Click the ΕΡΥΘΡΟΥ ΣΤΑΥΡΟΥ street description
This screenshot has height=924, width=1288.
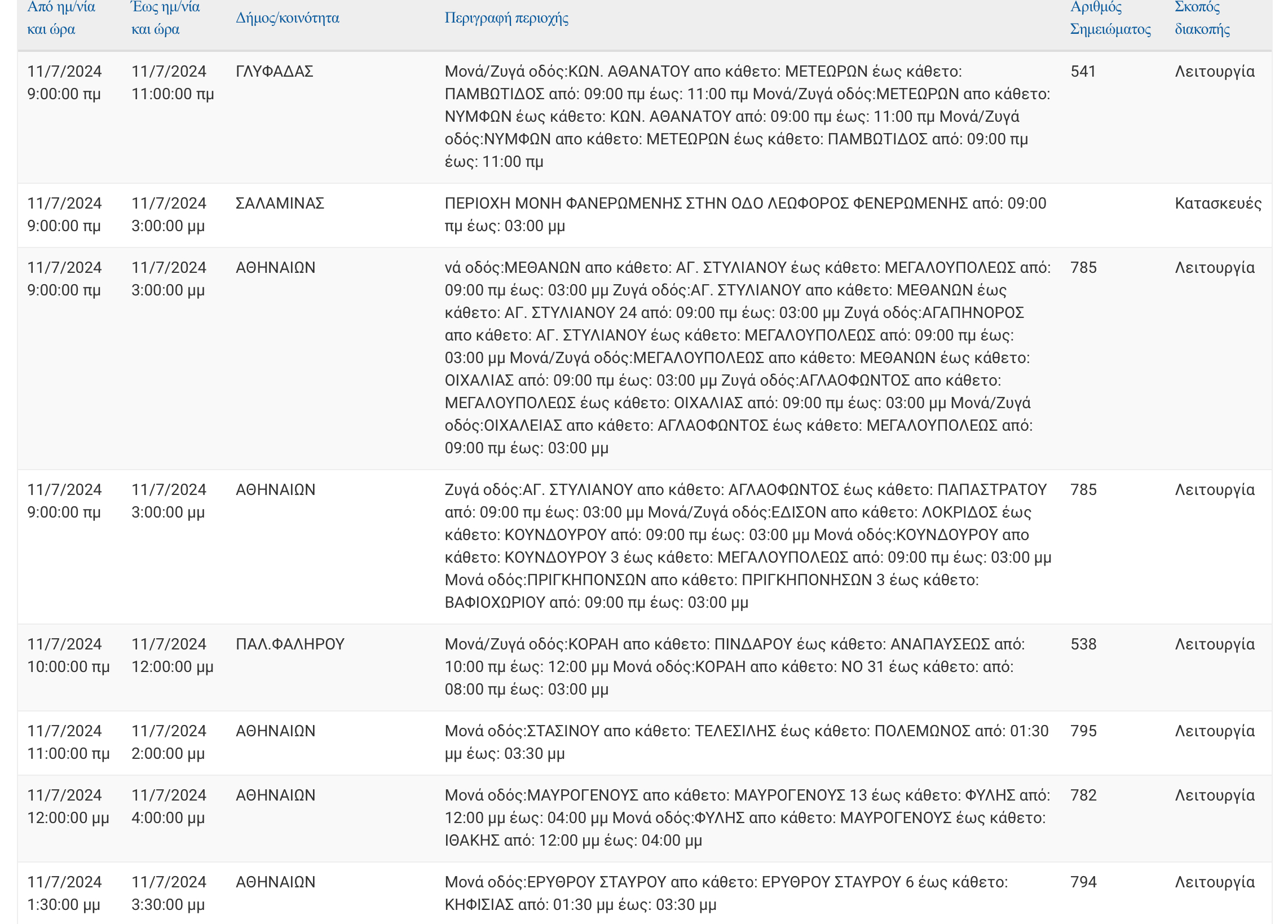[726, 894]
